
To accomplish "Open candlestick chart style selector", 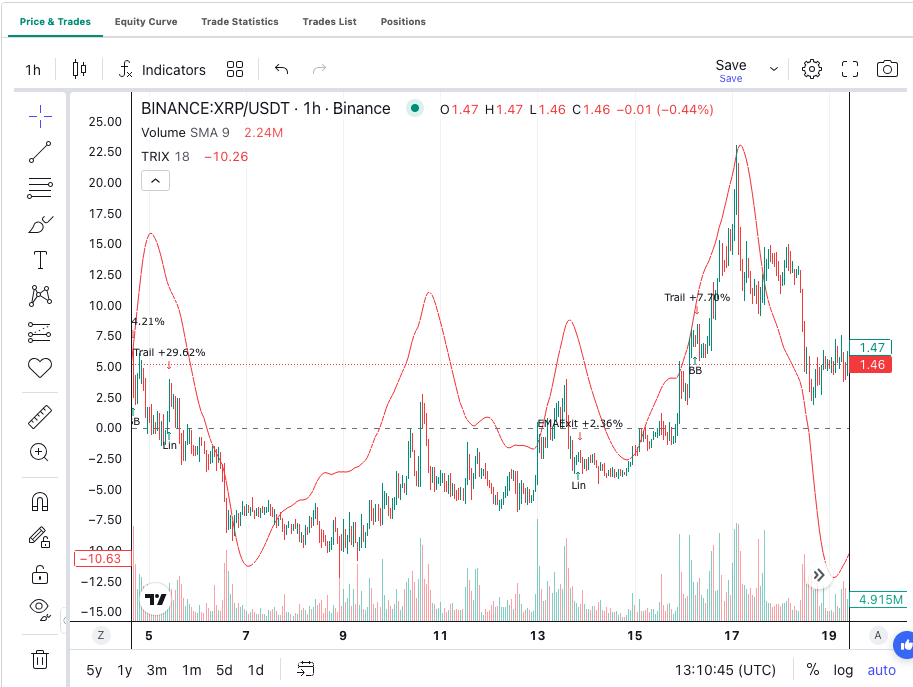I will point(80,69).
